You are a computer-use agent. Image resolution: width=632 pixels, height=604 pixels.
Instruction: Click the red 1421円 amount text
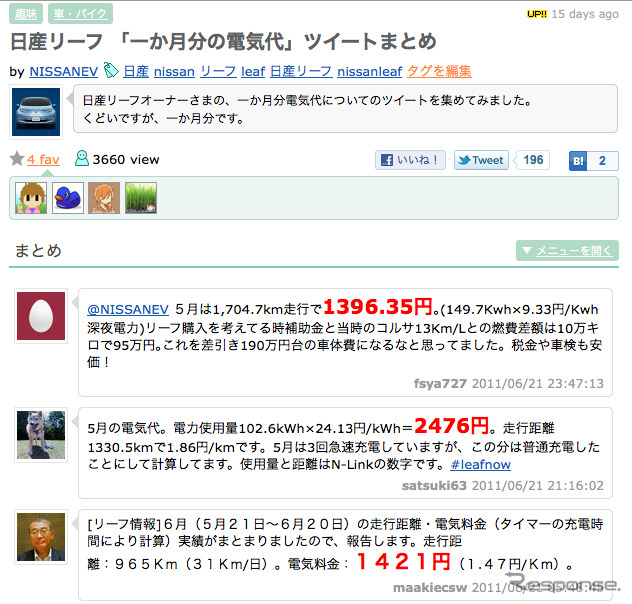pyautogui.click(x=403, y=562)
